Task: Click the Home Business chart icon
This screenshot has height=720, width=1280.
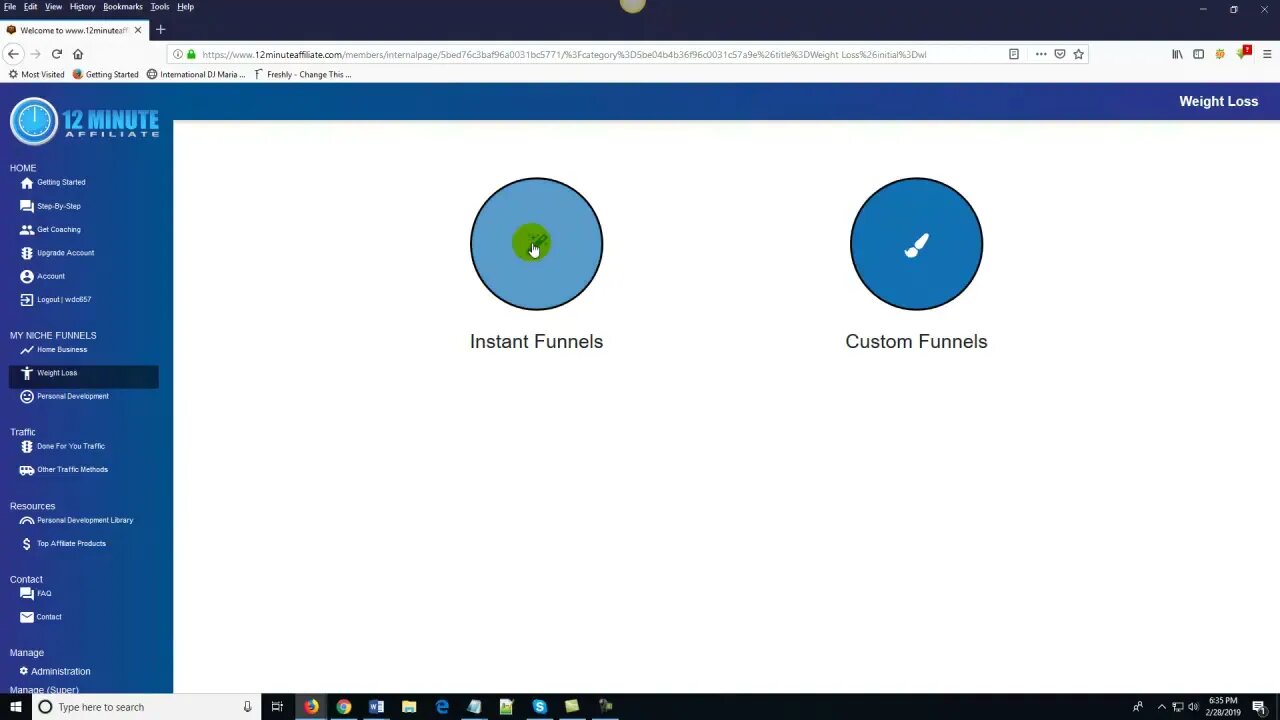Action: (x=27, y=350)
